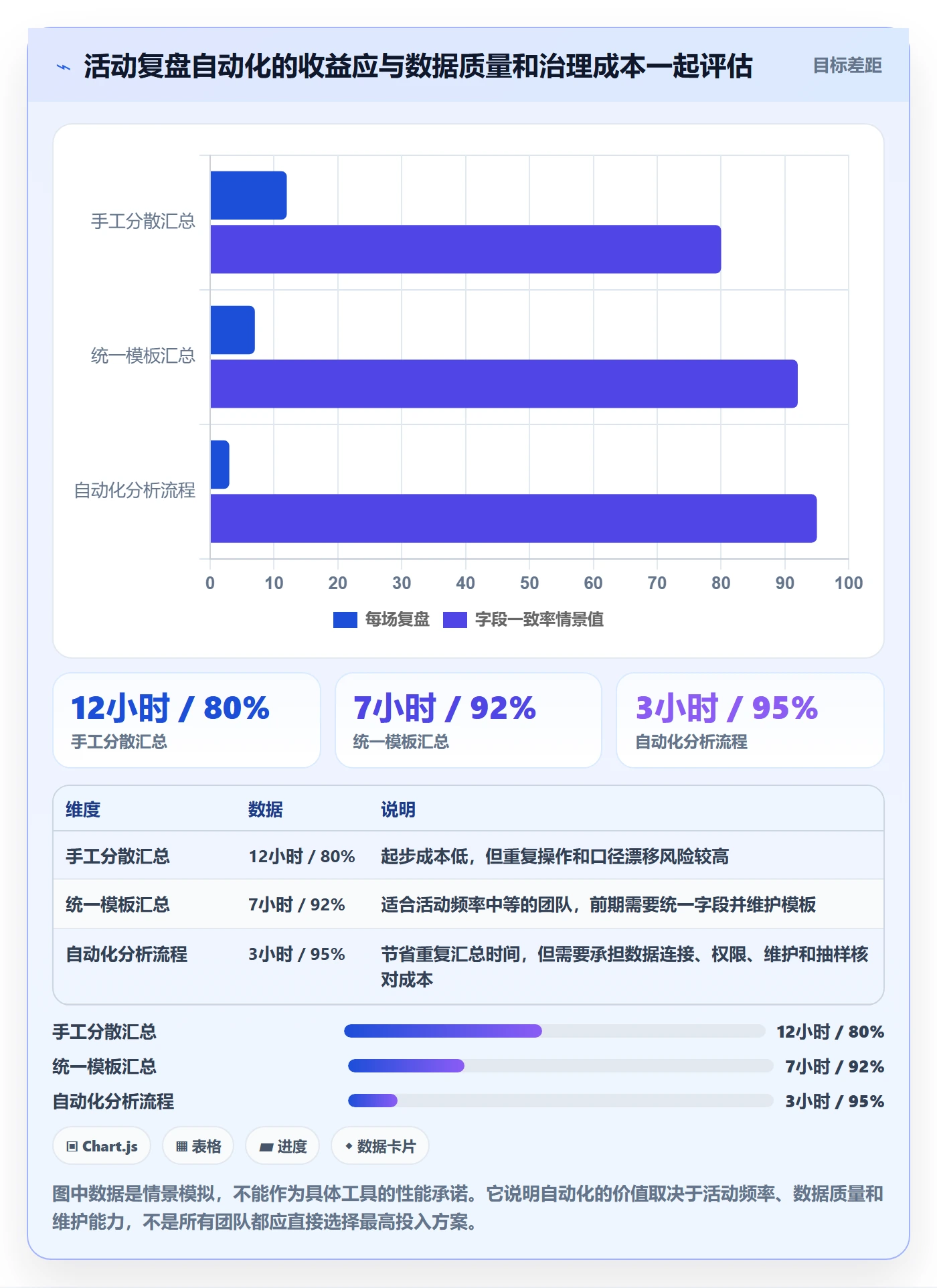
Task: Click the footnote starting 图中数据是情景模拟
Action: 468,1208
